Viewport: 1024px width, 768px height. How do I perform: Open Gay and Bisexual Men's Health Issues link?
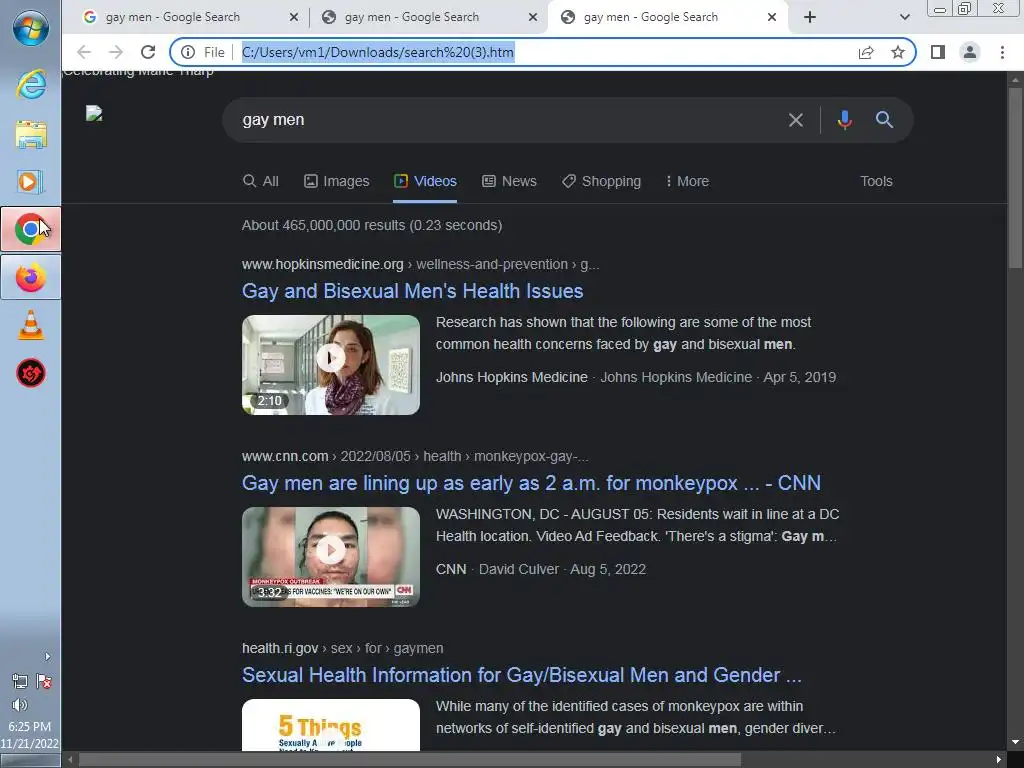pyautogui.click(x=412, y=291)
